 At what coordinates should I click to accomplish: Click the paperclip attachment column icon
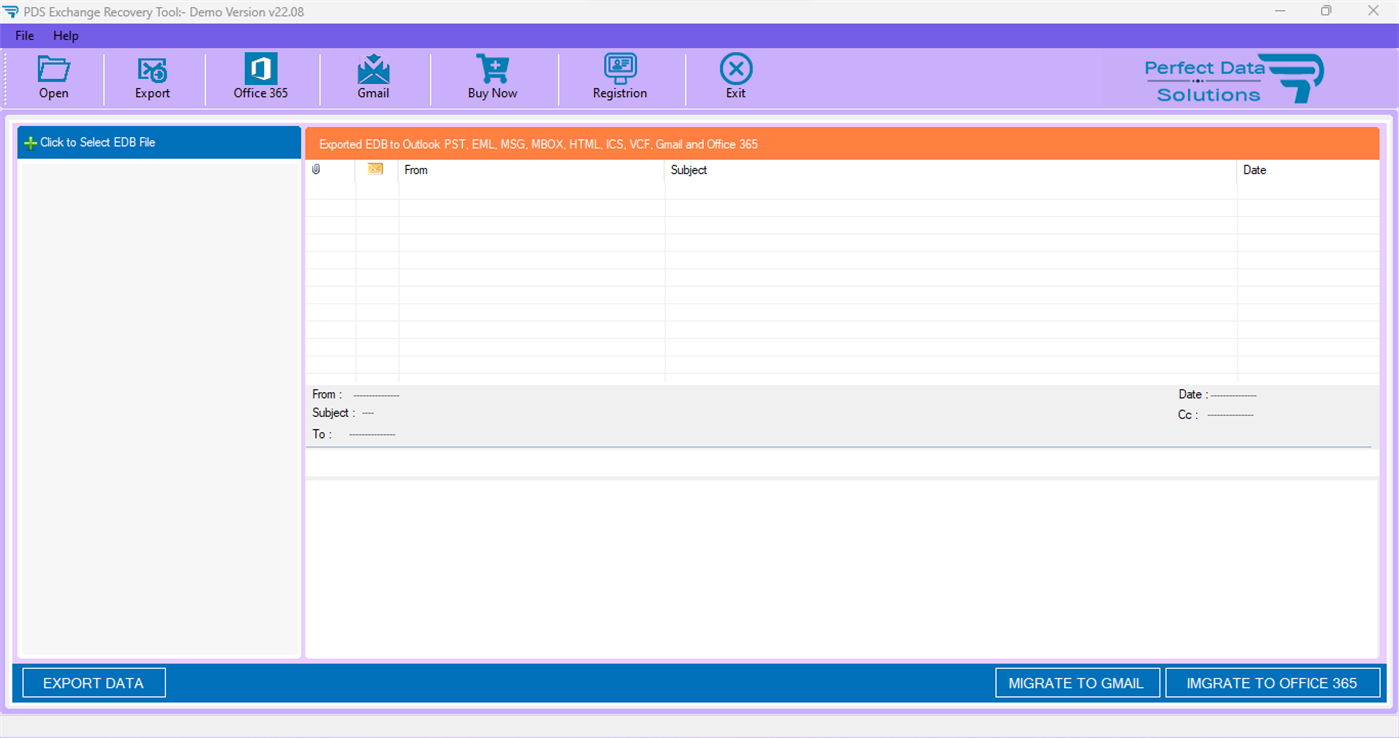(317, 169)
